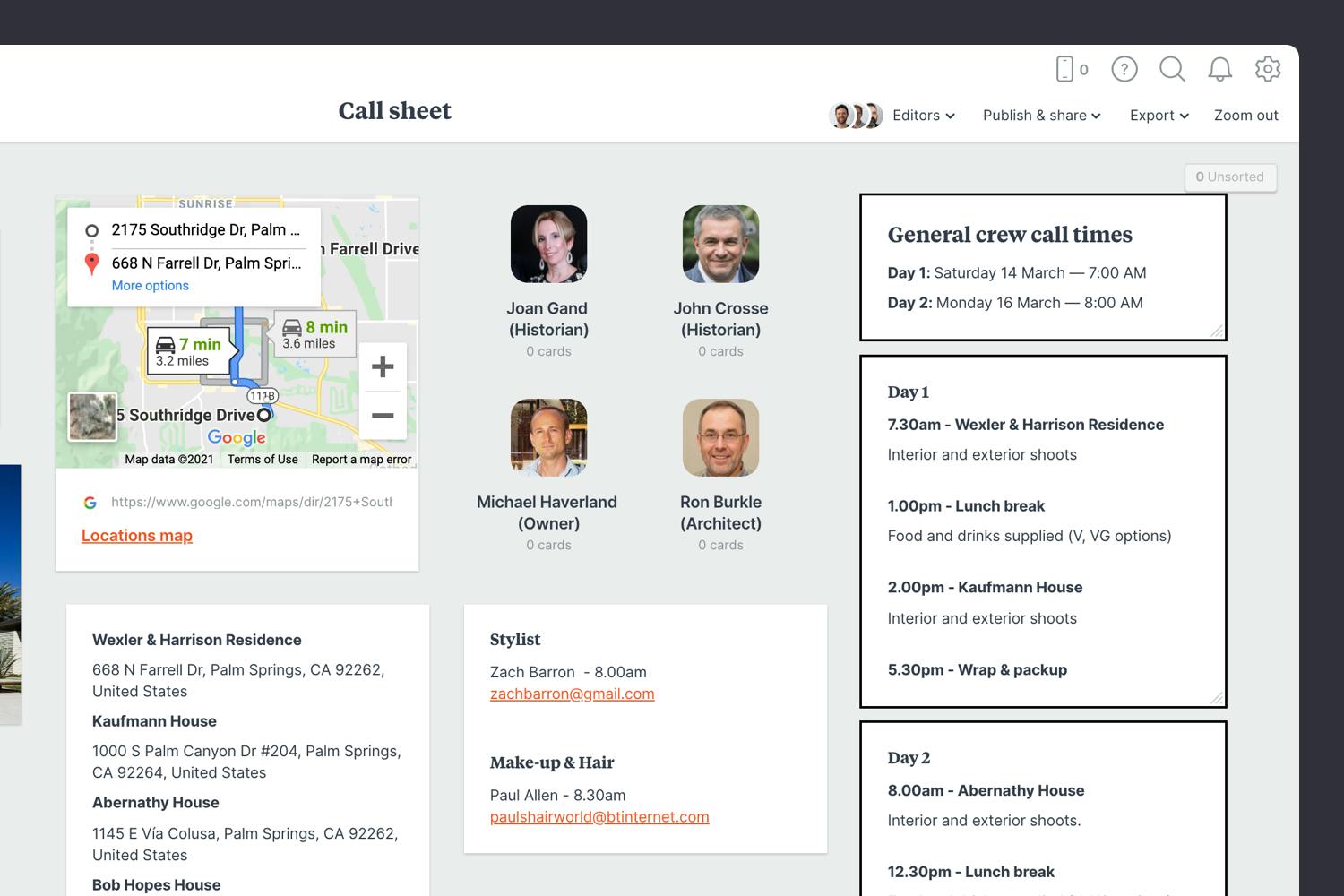Open the settings gear icon

coord(1267,69)
